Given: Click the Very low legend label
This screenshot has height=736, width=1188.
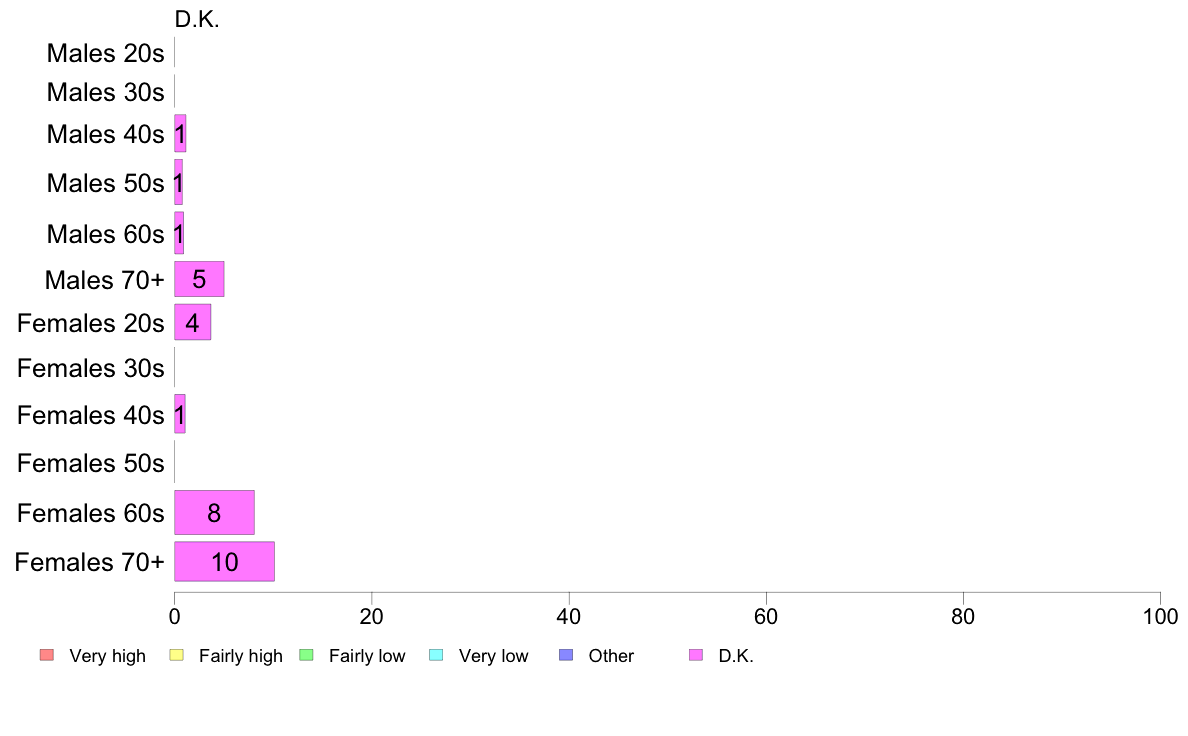Looking at the screenshot, I should pyautogui.click(x=493, y=656).
